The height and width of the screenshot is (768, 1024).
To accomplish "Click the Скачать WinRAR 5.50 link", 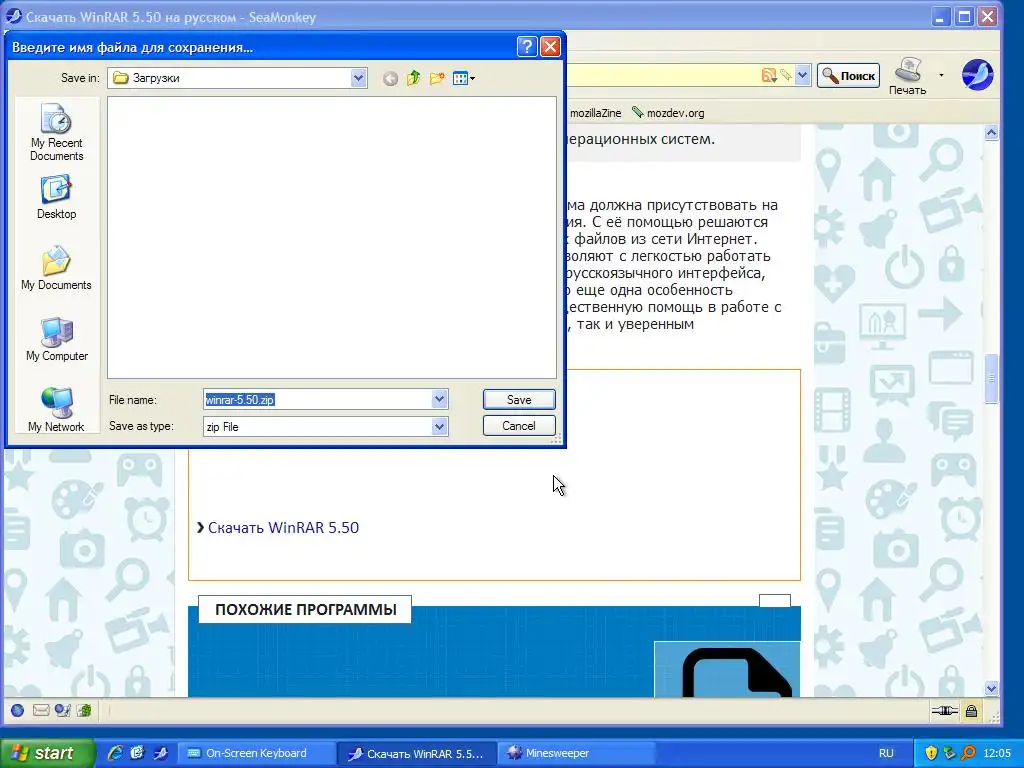I will 283,528.
